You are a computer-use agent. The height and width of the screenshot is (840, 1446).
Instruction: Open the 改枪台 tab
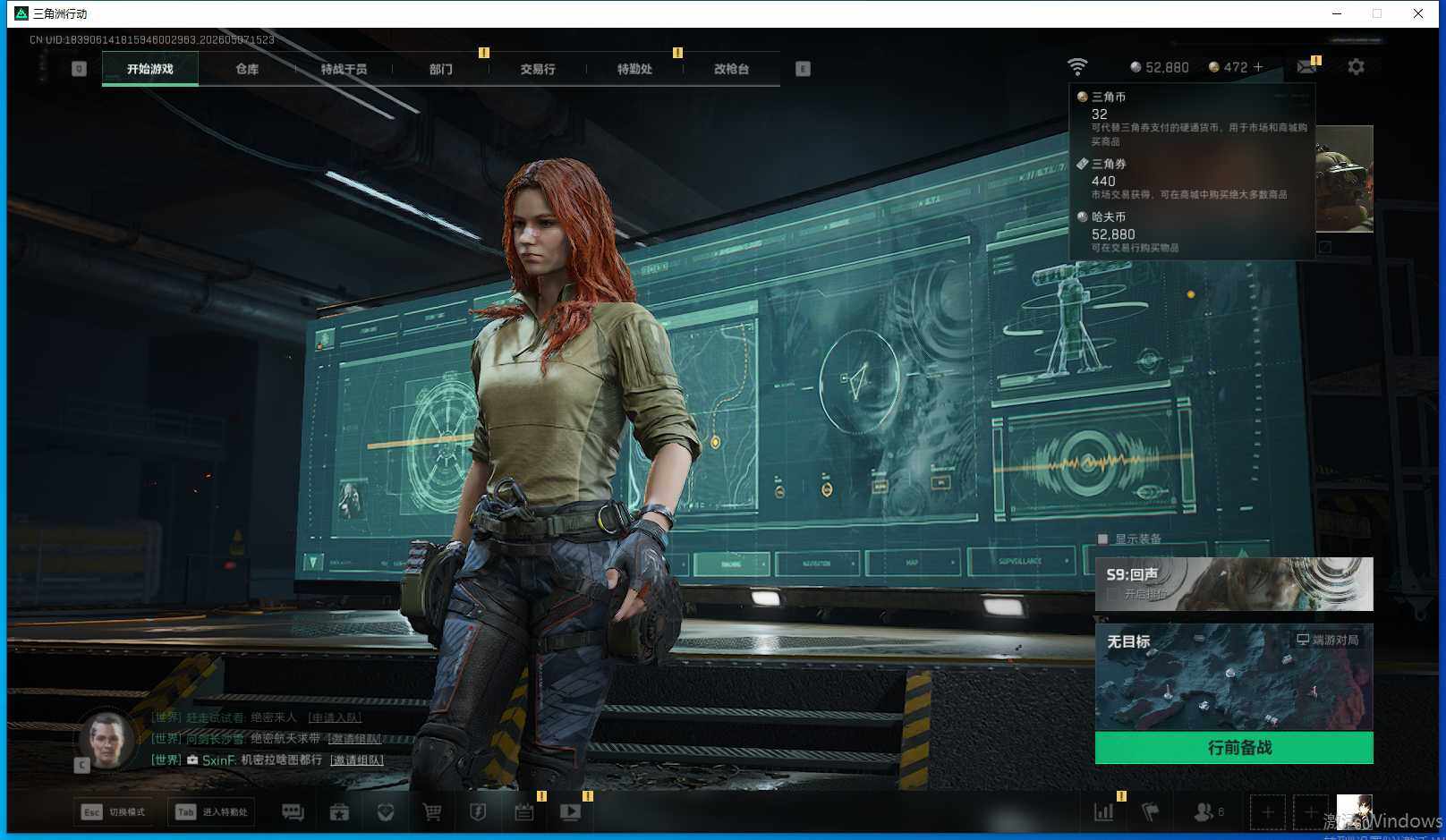click(x=731, y=69)
